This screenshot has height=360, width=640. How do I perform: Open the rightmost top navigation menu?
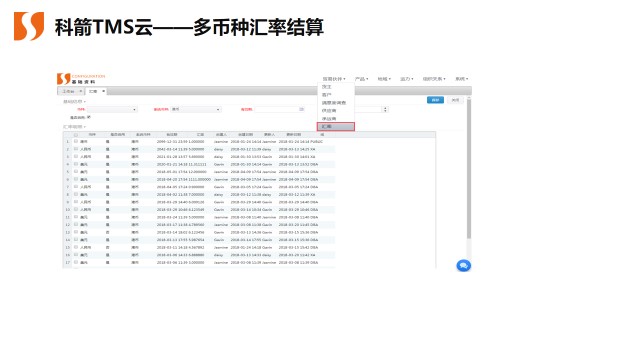pyautogui.click(x=462, y=79)
